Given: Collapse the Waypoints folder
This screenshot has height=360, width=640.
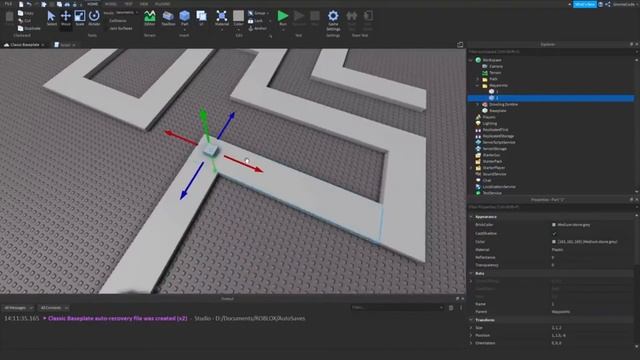Looking at the screenshot, I should point(478,85).
